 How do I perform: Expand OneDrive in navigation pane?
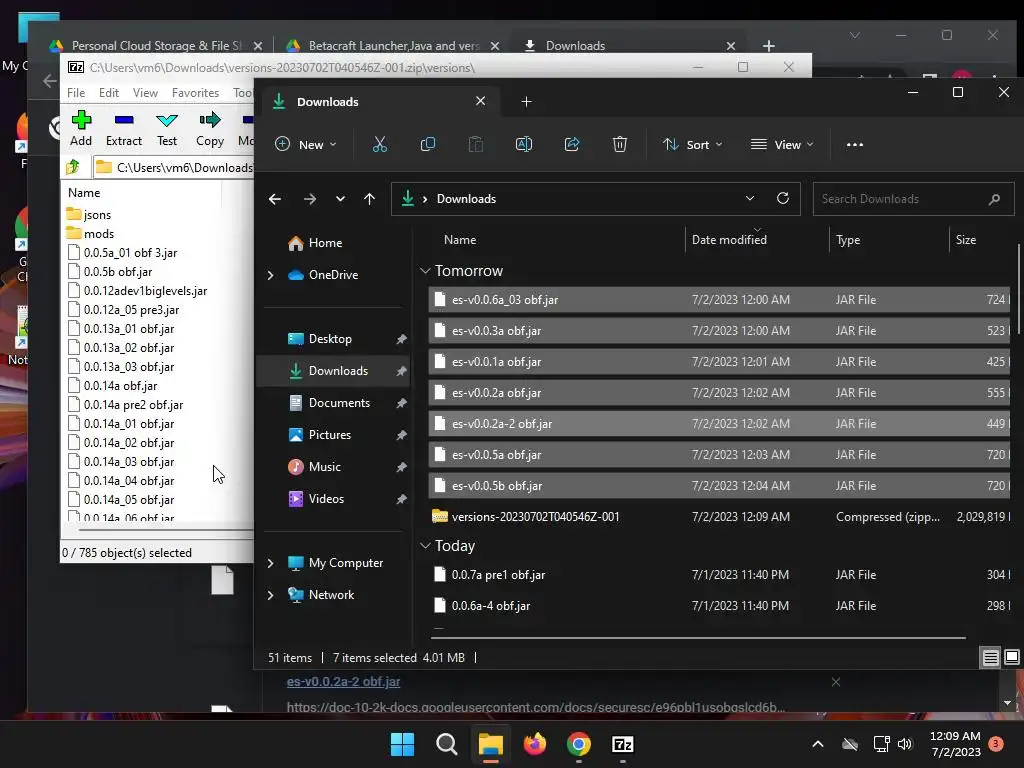(x=270, y=275)
